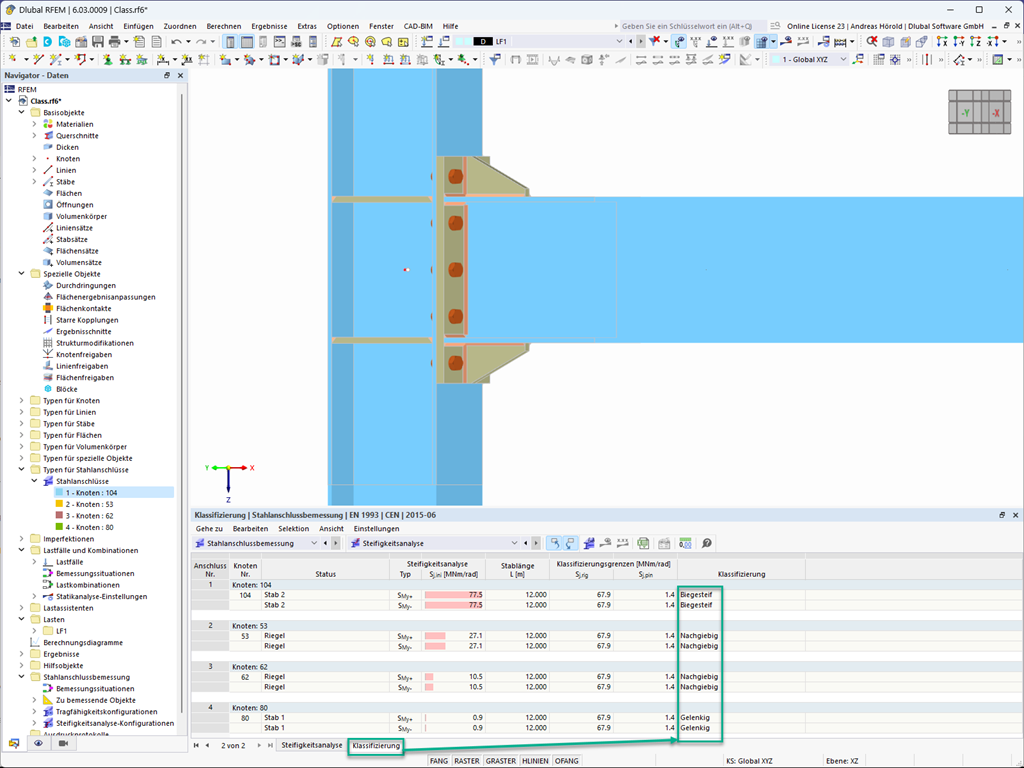Click the Save file icon

tap(98, 42)
